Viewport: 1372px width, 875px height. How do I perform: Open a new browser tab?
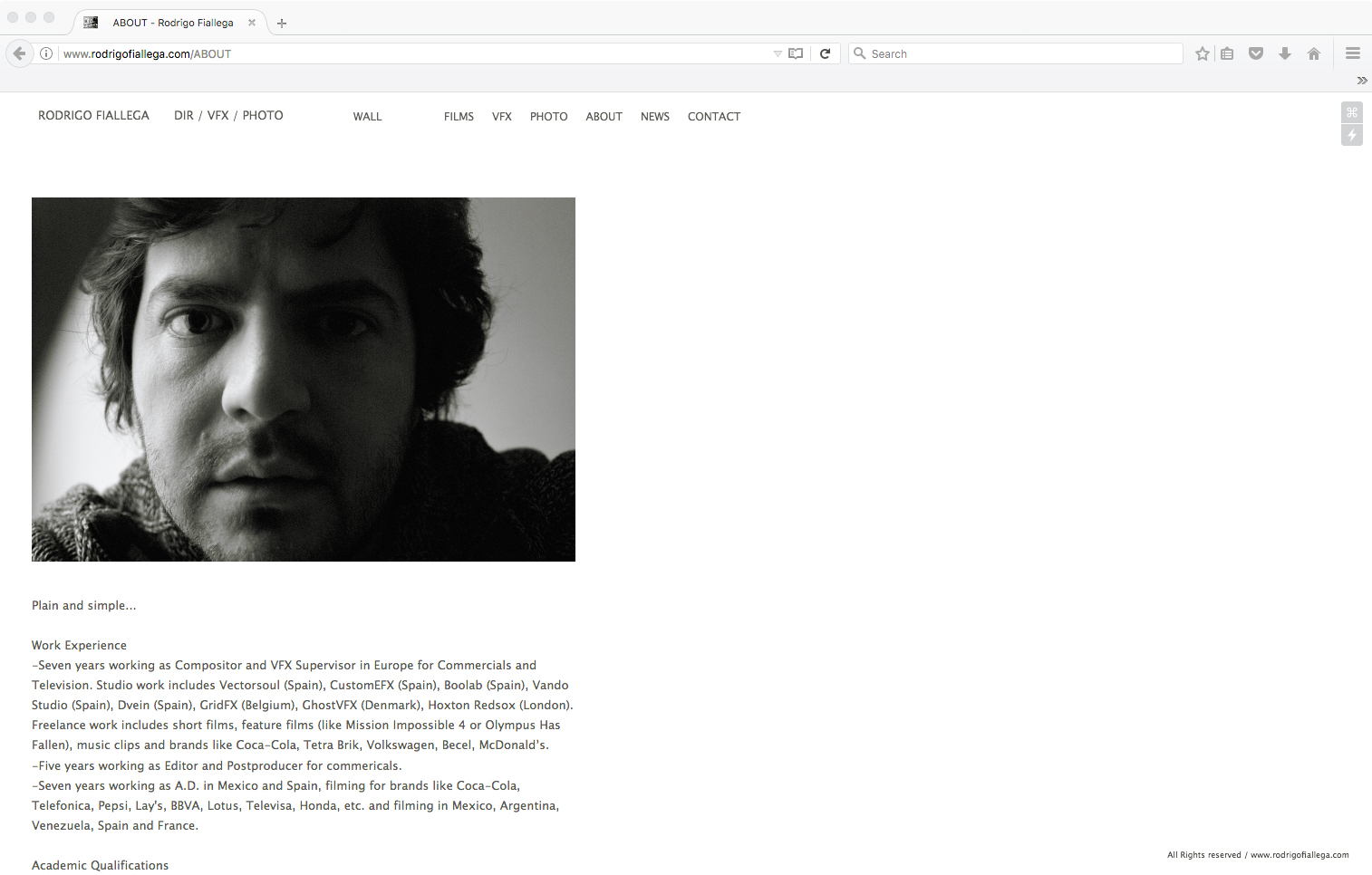pos(282,24)
